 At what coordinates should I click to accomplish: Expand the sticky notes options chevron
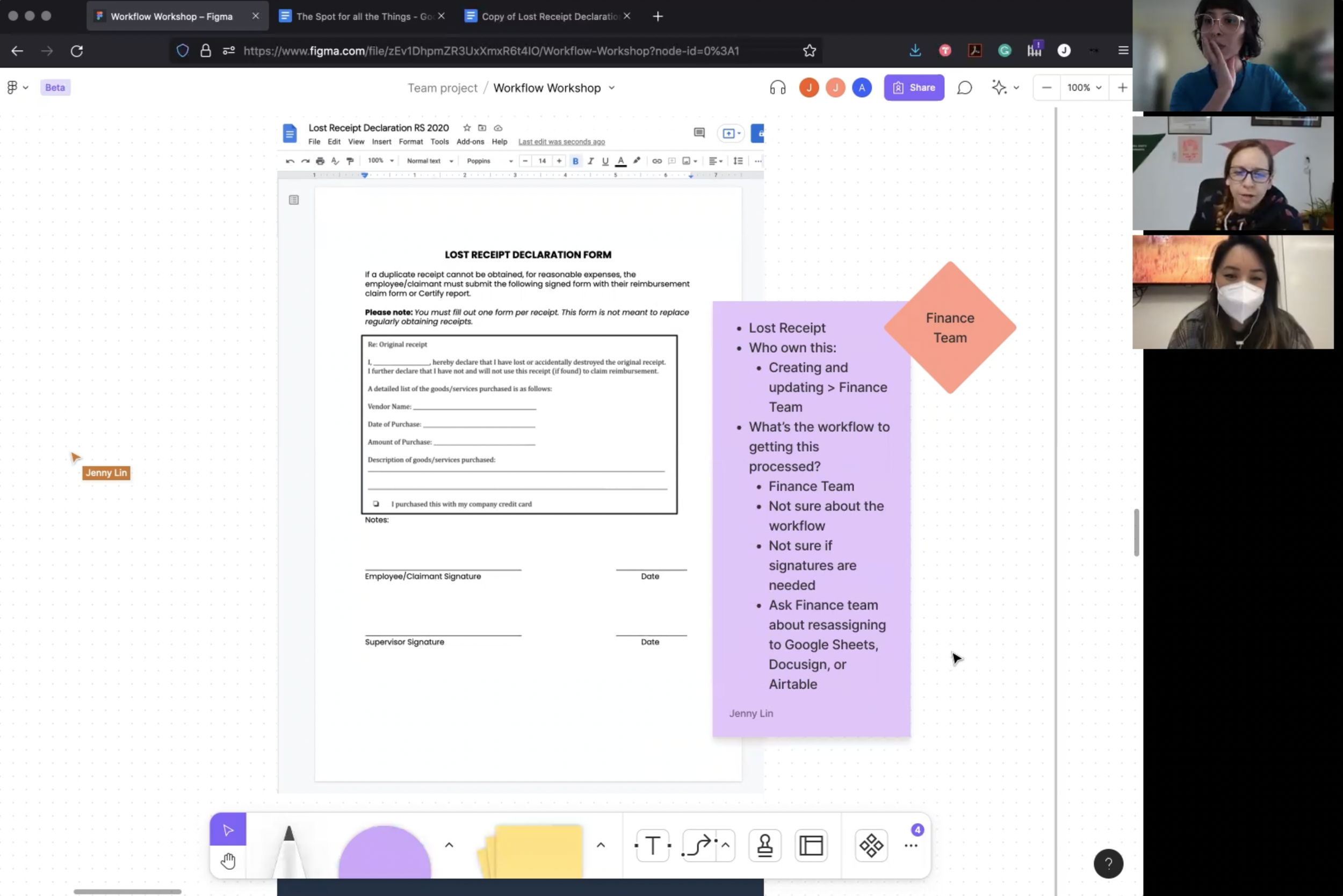600,844
